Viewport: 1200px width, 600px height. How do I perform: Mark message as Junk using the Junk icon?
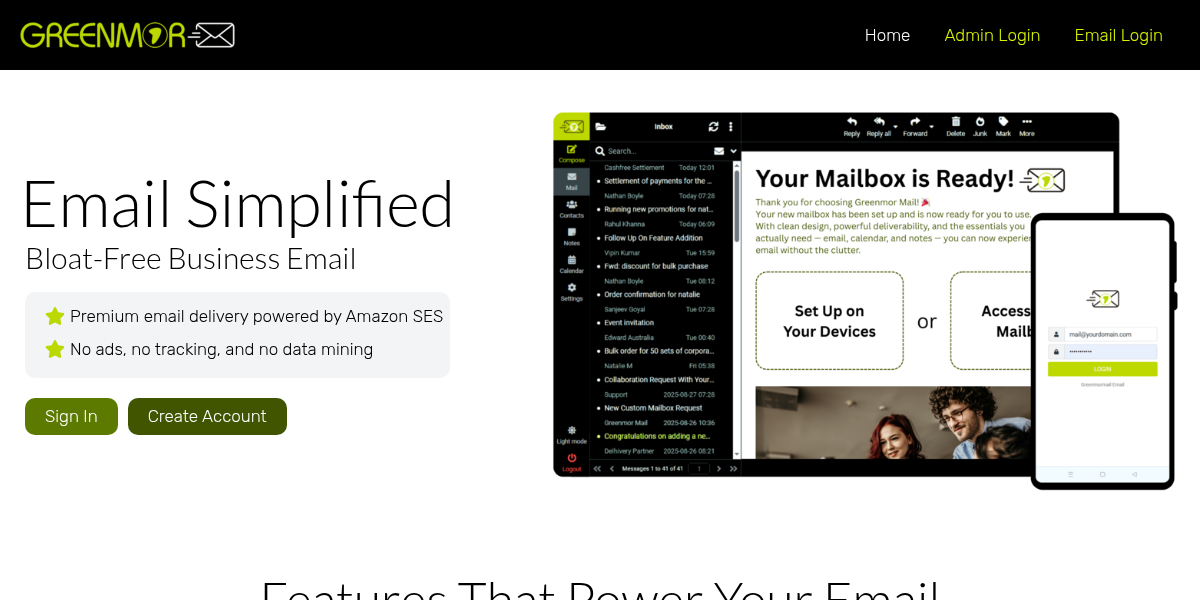(980, 121)
